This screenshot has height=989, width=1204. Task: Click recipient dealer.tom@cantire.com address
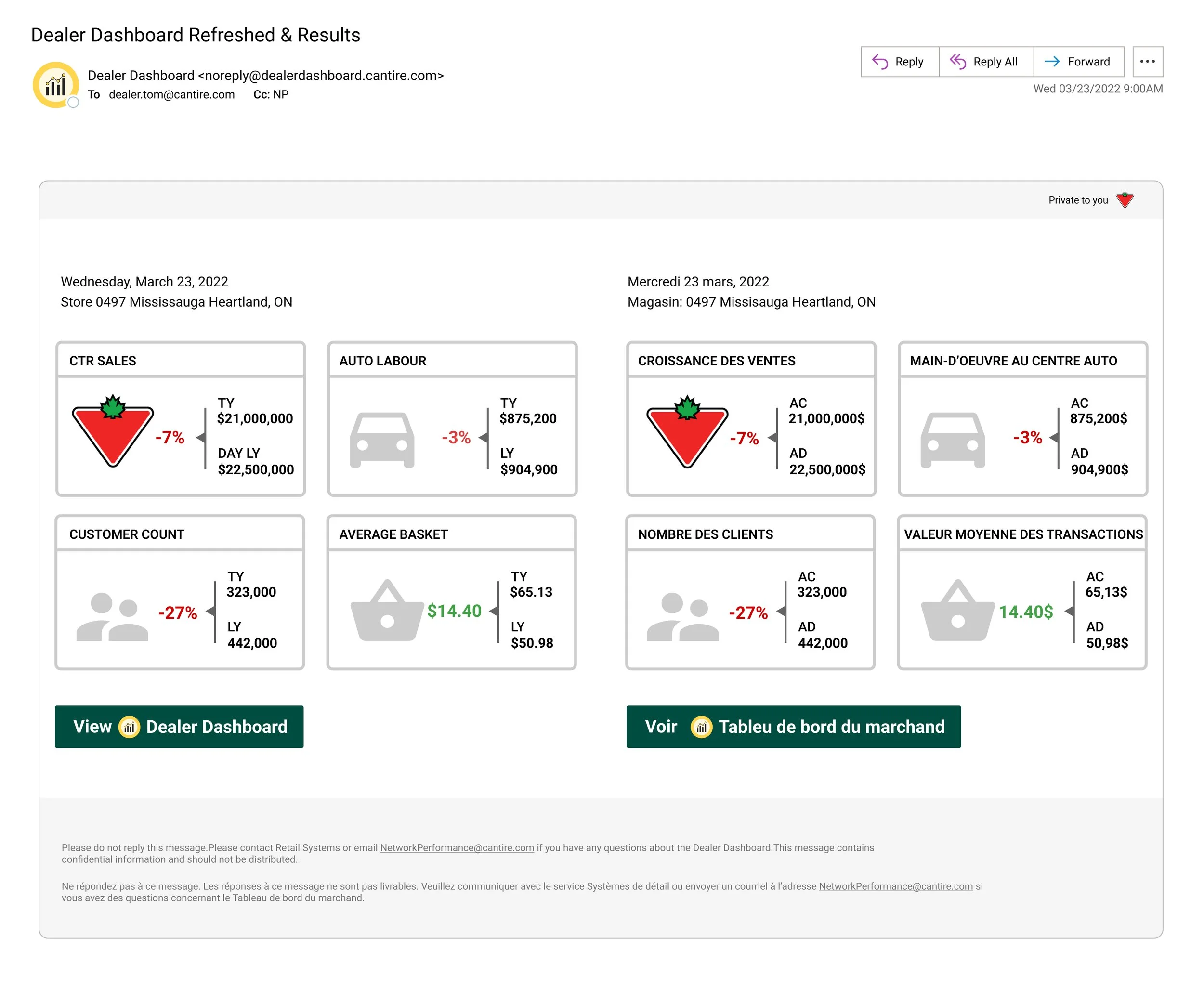coord(171,94)
